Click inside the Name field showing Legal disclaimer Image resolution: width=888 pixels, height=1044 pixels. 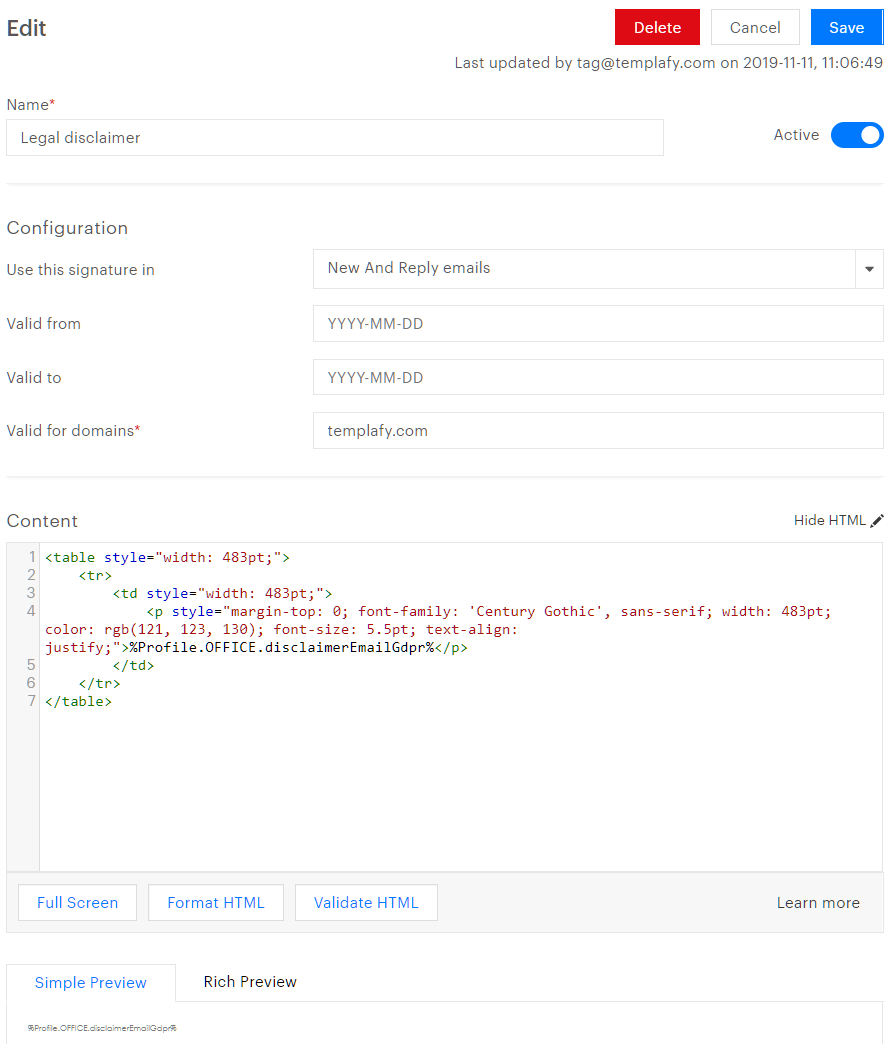(335, 137)
